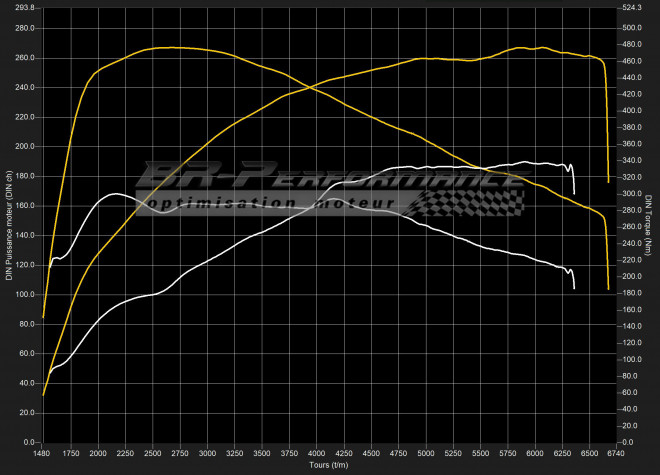Click the 500.0 tick on torque axis

click(630, 28)
